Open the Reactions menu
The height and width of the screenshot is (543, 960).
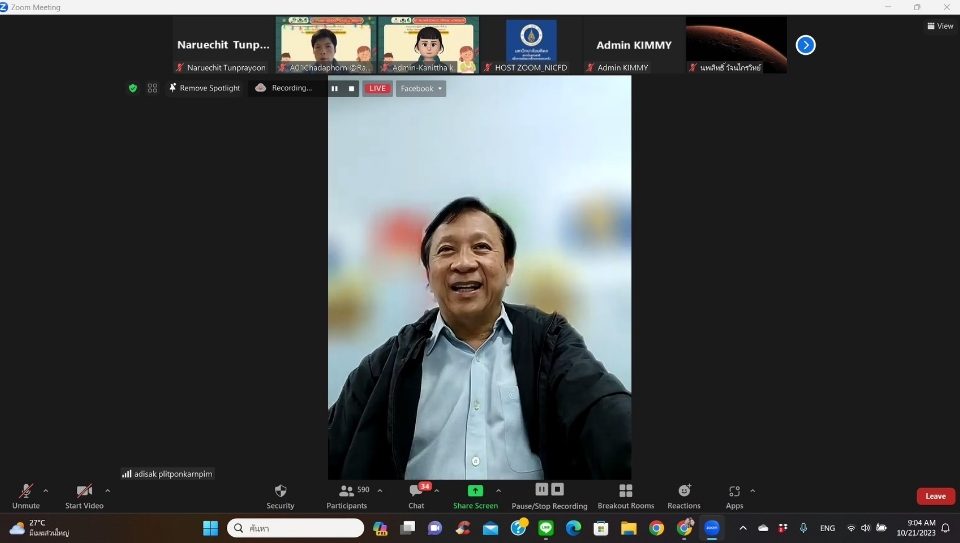coord(684,496)
